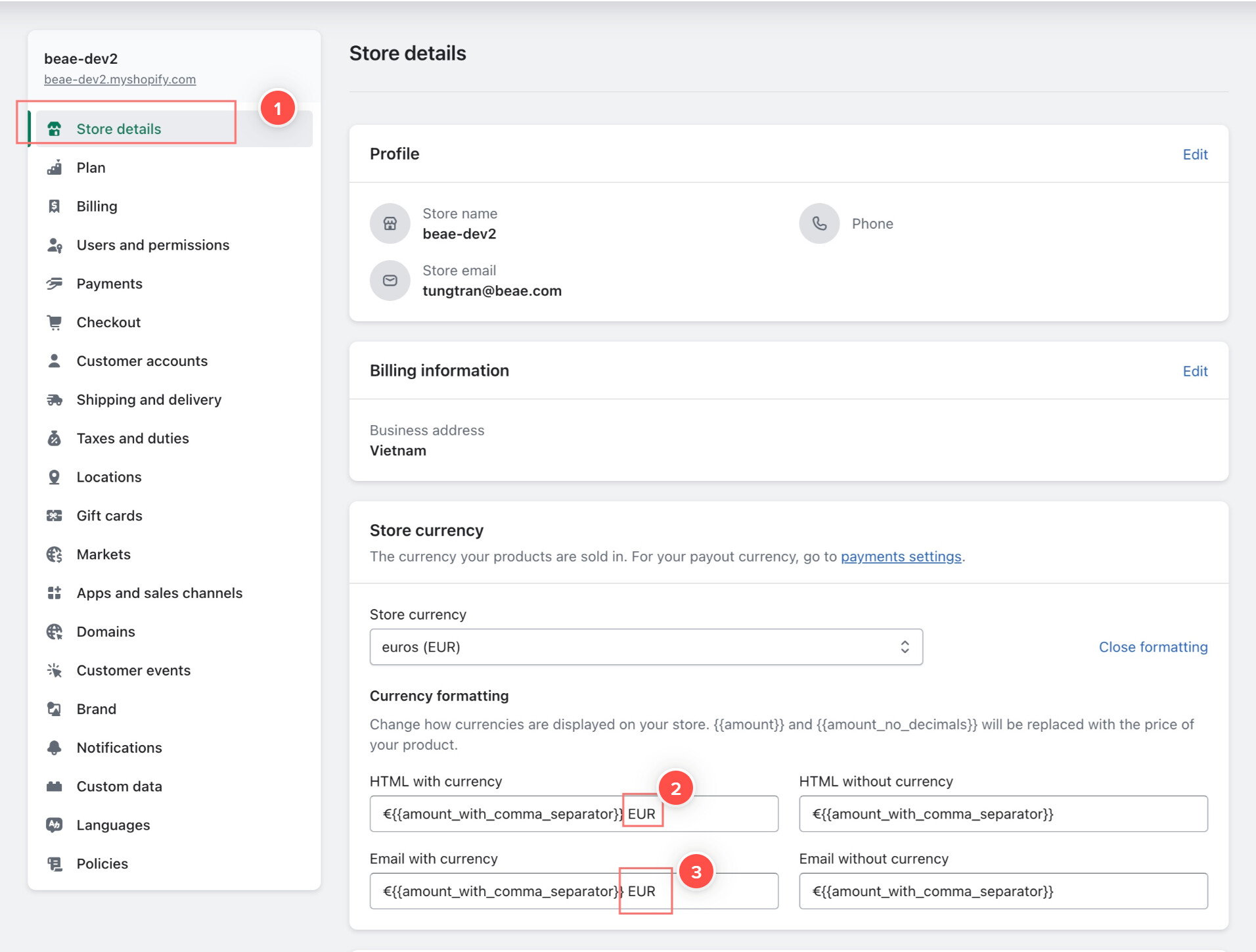
Task: Collapse currency options via Close formatting
Action: [1153, 647]
